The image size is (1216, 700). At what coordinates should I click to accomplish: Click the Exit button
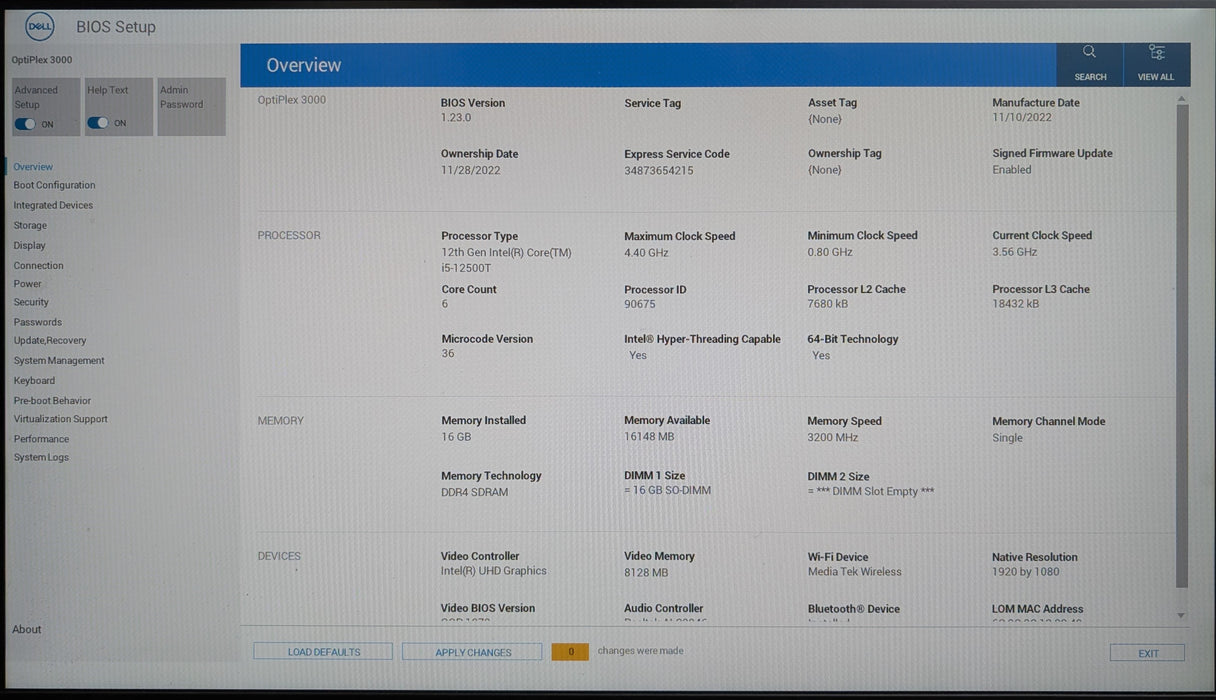pyautogui.click(x=1148, y=653)
